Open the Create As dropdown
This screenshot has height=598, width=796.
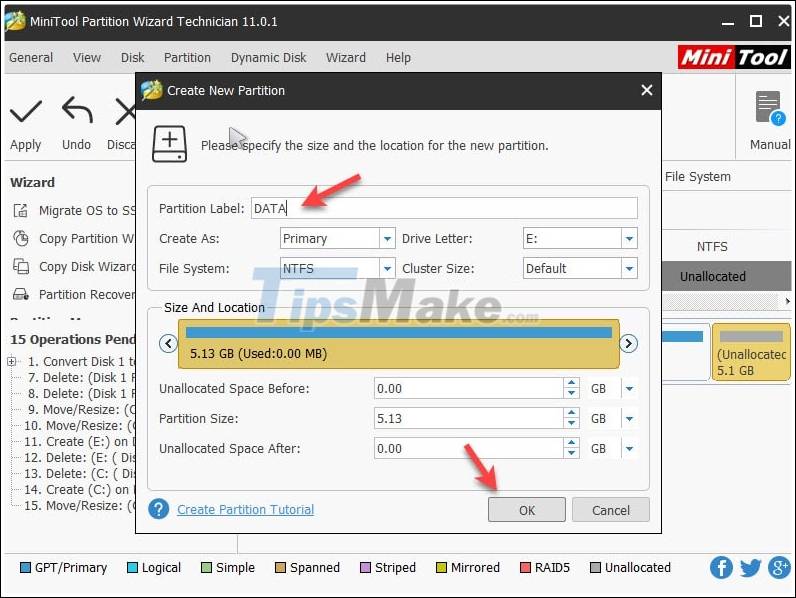(387, 238)
